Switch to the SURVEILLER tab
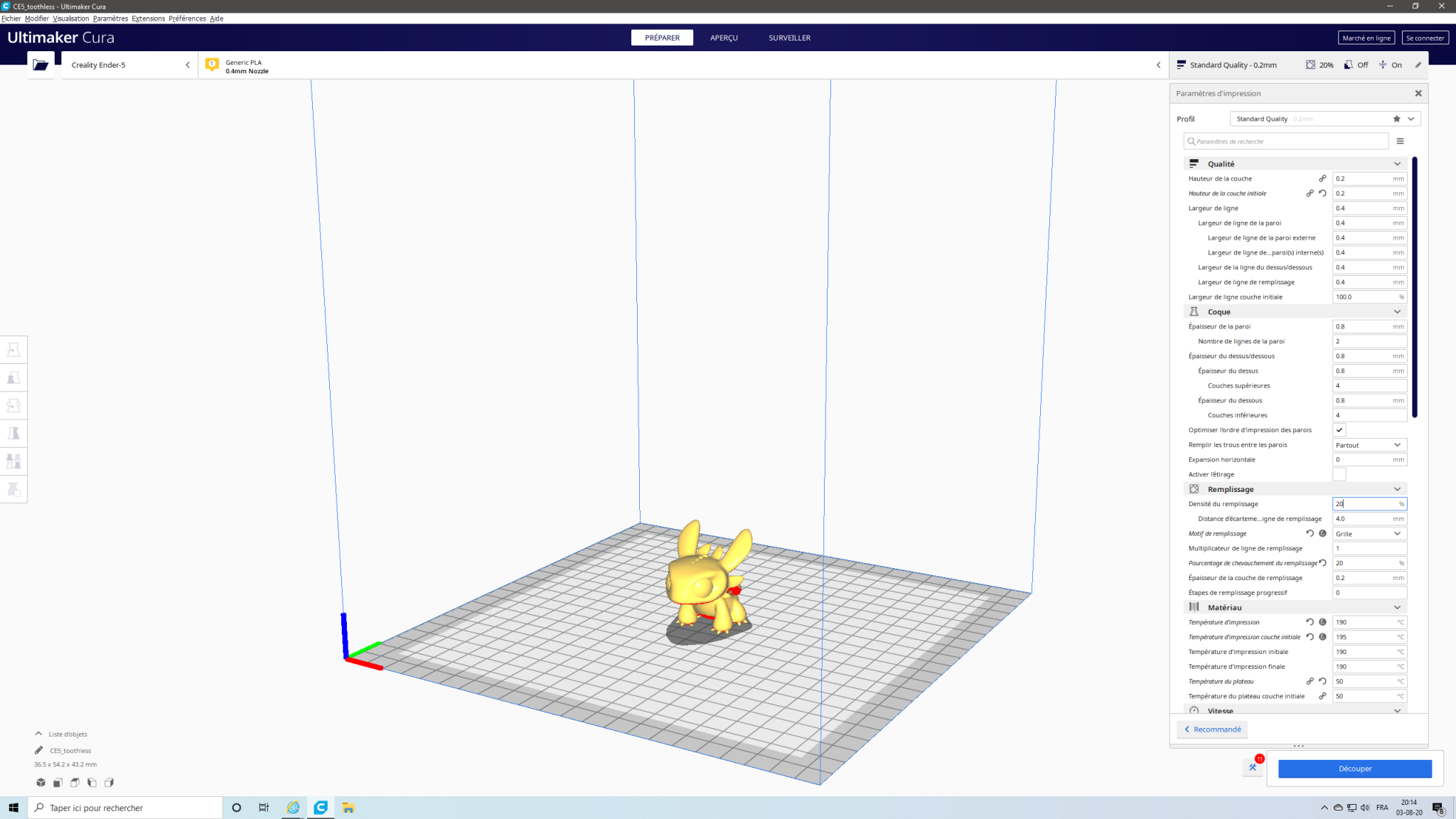1456x819 pixels. pyautogui.click(x=789, y=38)
